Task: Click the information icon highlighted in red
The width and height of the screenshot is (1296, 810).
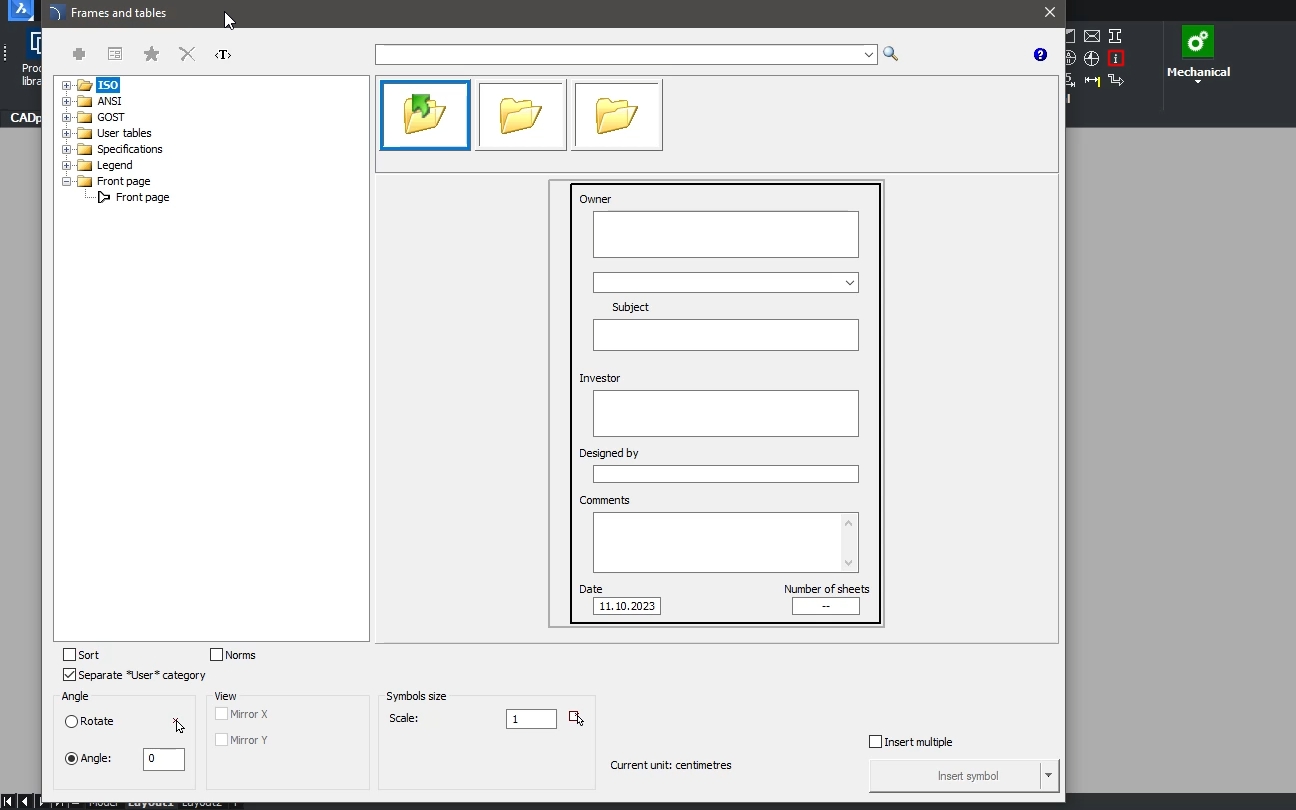Action: click(x=1117, y=59)
